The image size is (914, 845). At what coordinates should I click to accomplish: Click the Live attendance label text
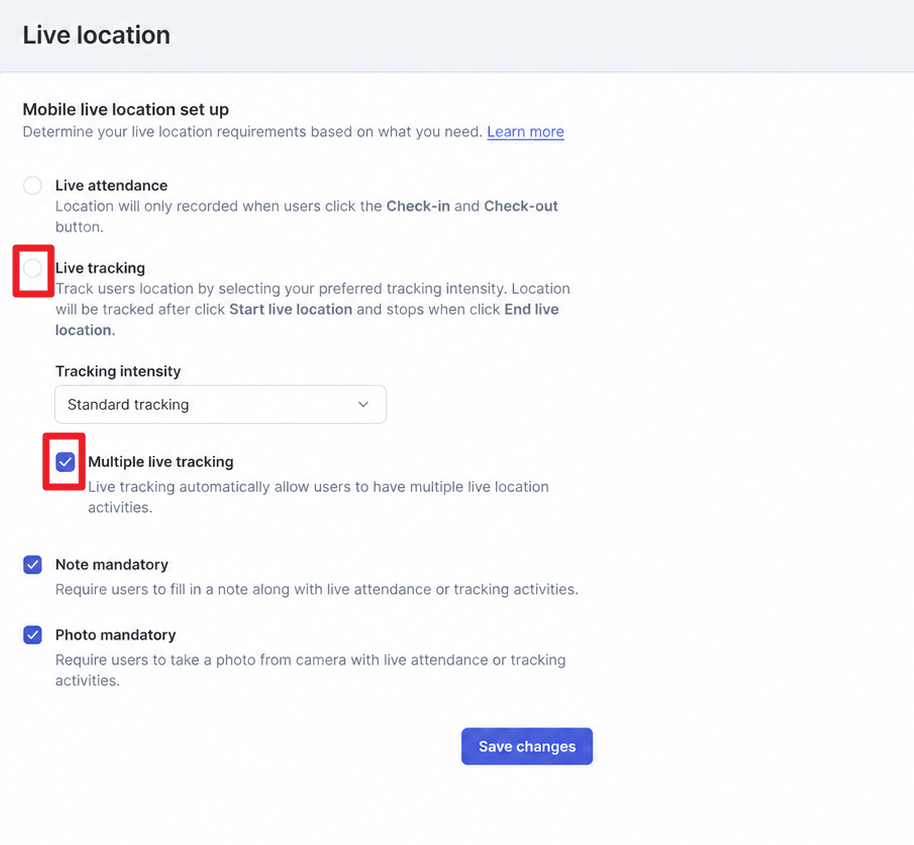[111, 185]
